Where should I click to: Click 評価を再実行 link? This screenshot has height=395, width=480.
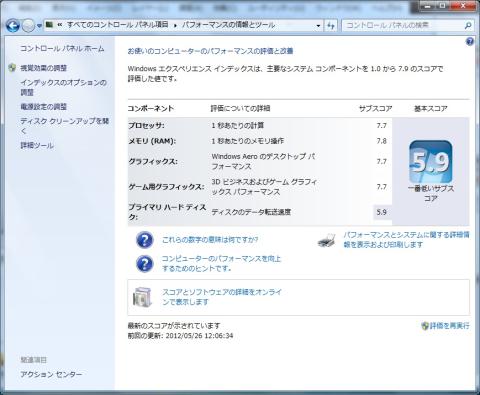[450, 326]
